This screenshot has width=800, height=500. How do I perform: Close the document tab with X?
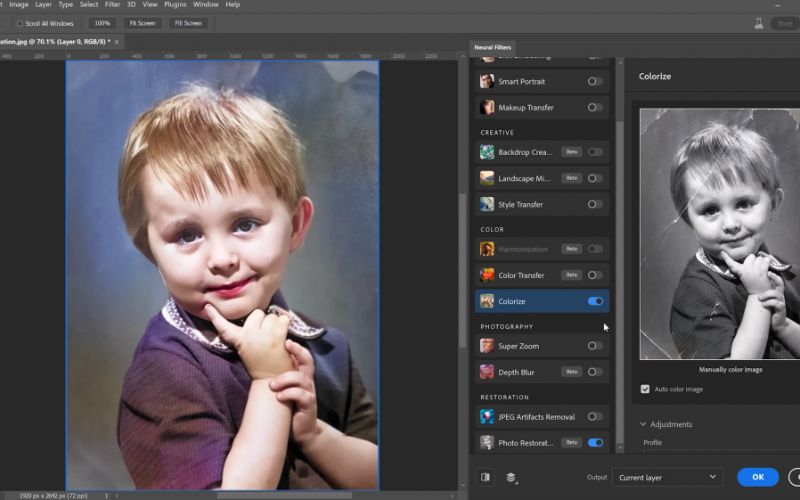pyautogui.click(x=117, y=42)
